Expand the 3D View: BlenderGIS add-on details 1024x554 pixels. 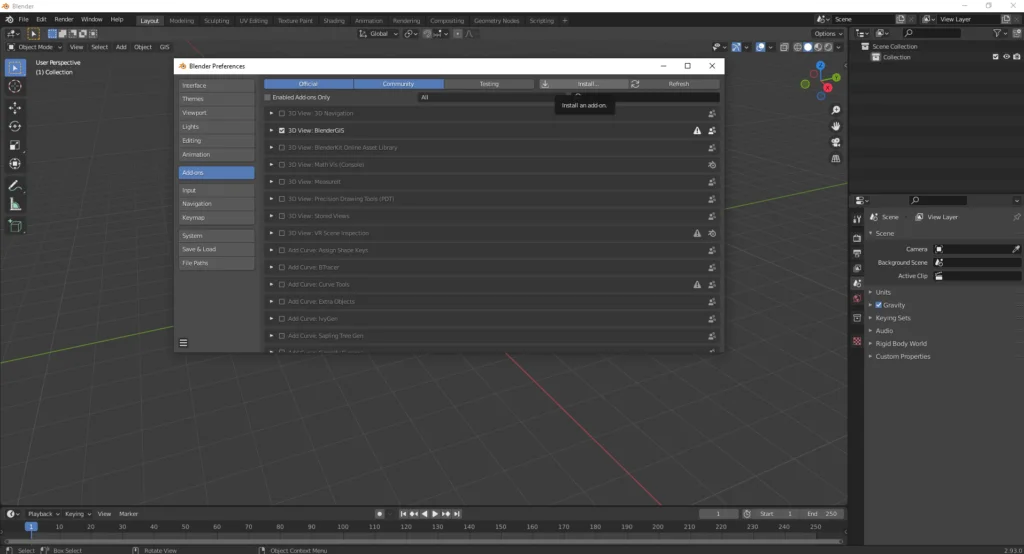pyautogui.click(x=272, y=131)
